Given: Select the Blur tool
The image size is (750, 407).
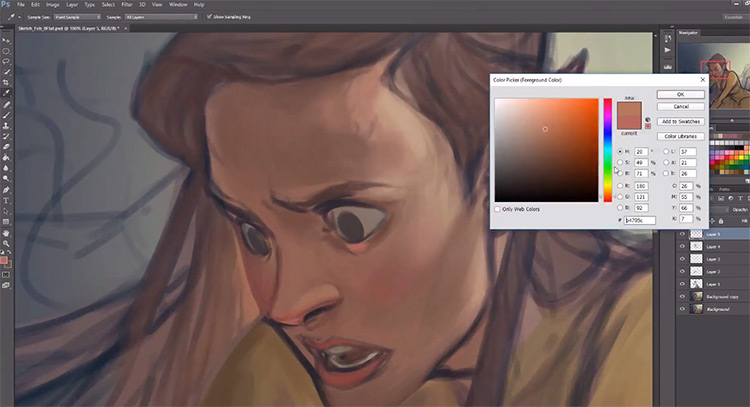Looking at the screenshot, I should [x=6, y=168].
